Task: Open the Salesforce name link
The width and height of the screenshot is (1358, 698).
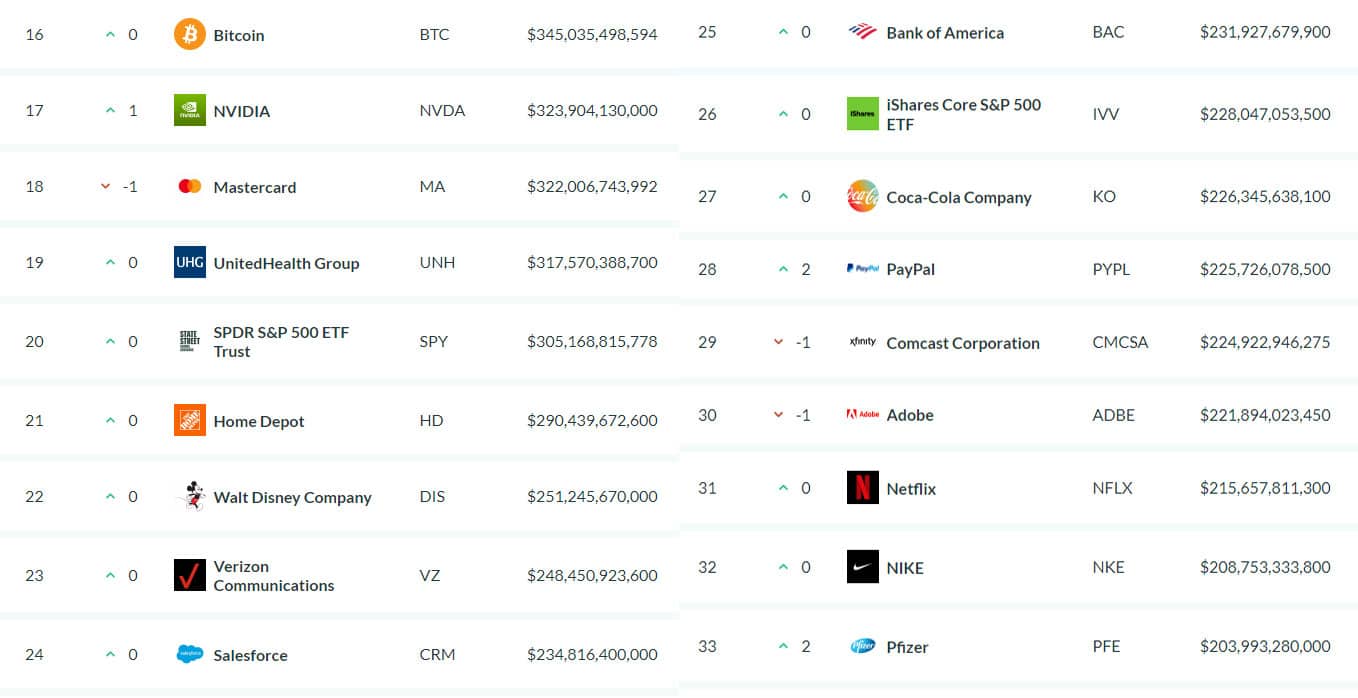Action: tap(250, 655)
